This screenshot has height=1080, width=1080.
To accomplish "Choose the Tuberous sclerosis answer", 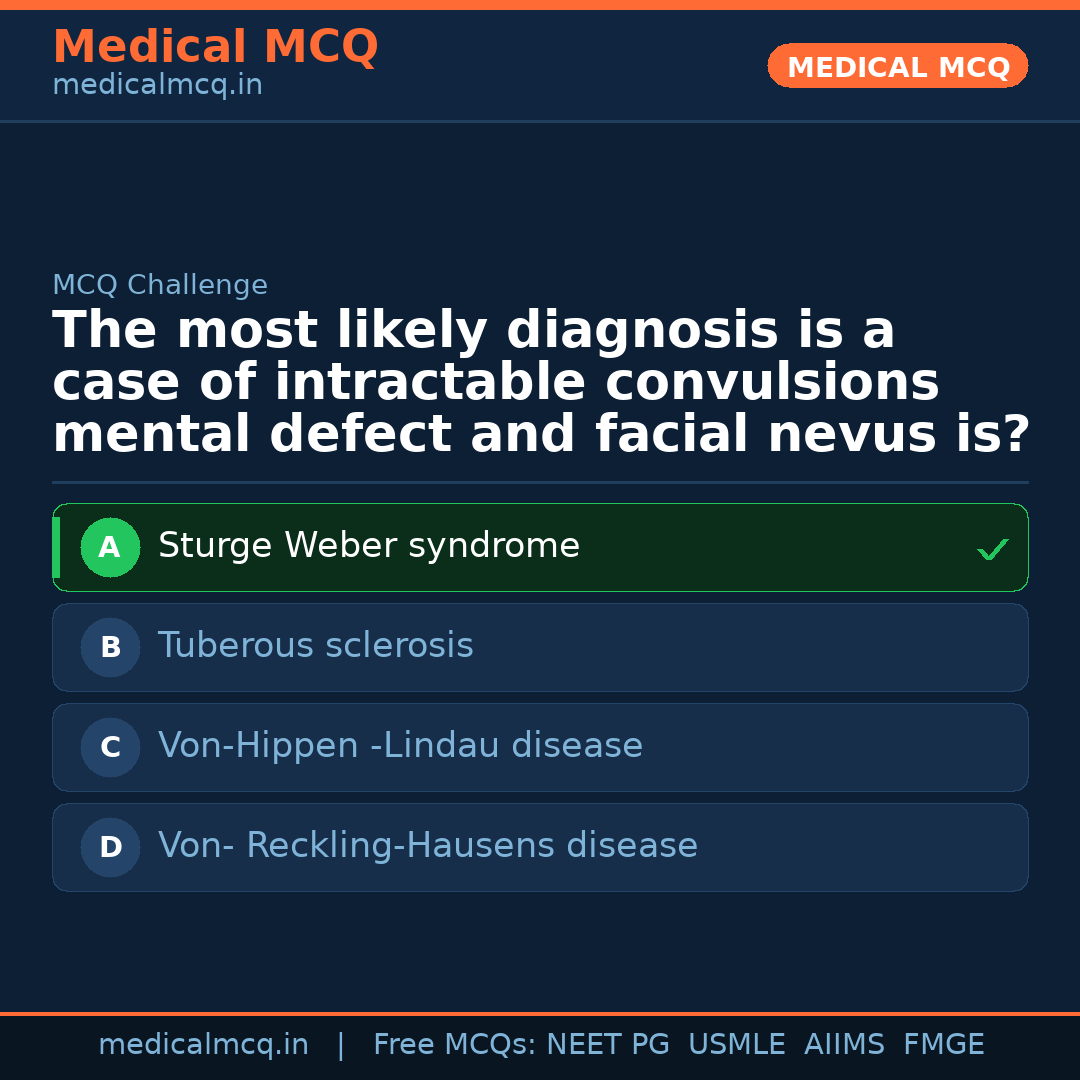I will click(316, 646).
